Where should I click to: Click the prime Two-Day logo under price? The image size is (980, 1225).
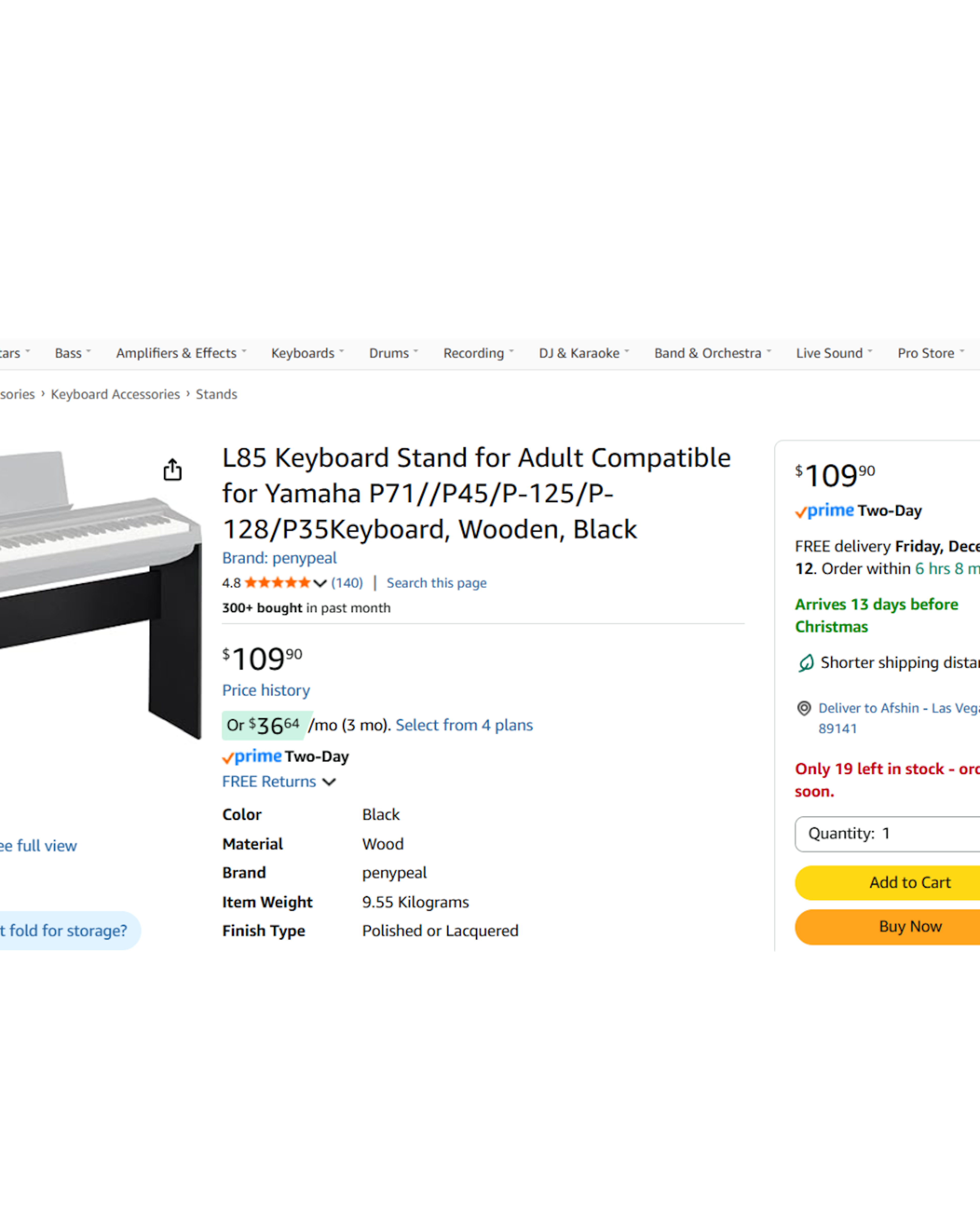285,756
